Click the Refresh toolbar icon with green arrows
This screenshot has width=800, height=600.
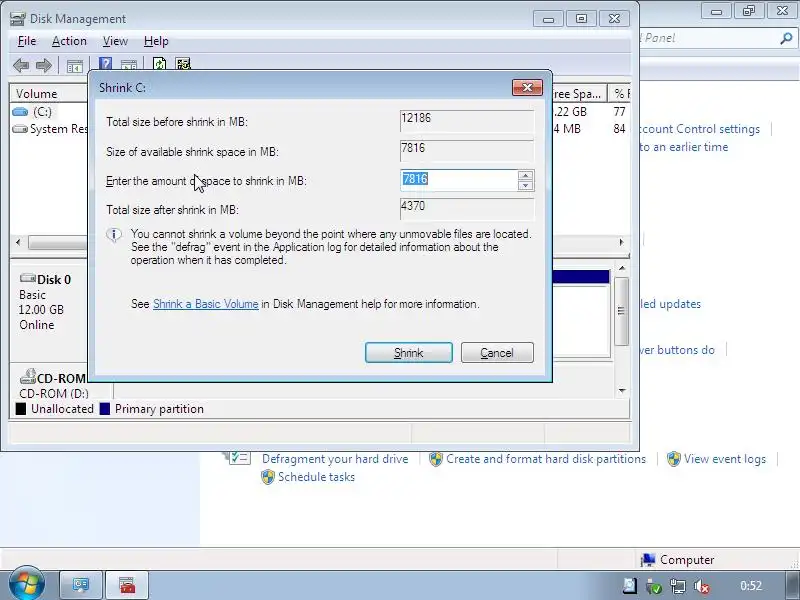[159, 64]
